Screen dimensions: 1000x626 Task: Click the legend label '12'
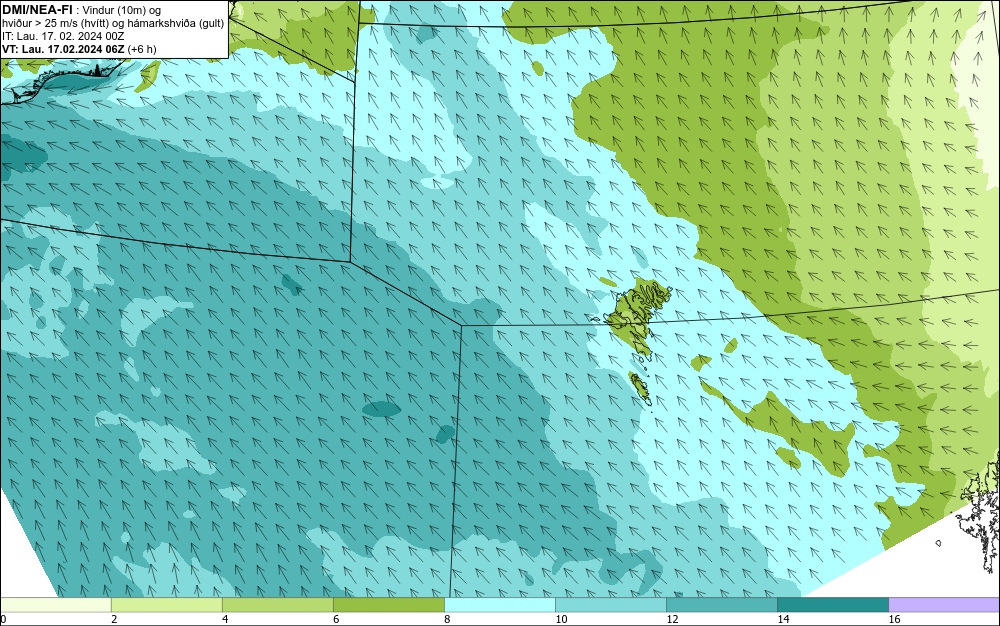click(672, 619)
